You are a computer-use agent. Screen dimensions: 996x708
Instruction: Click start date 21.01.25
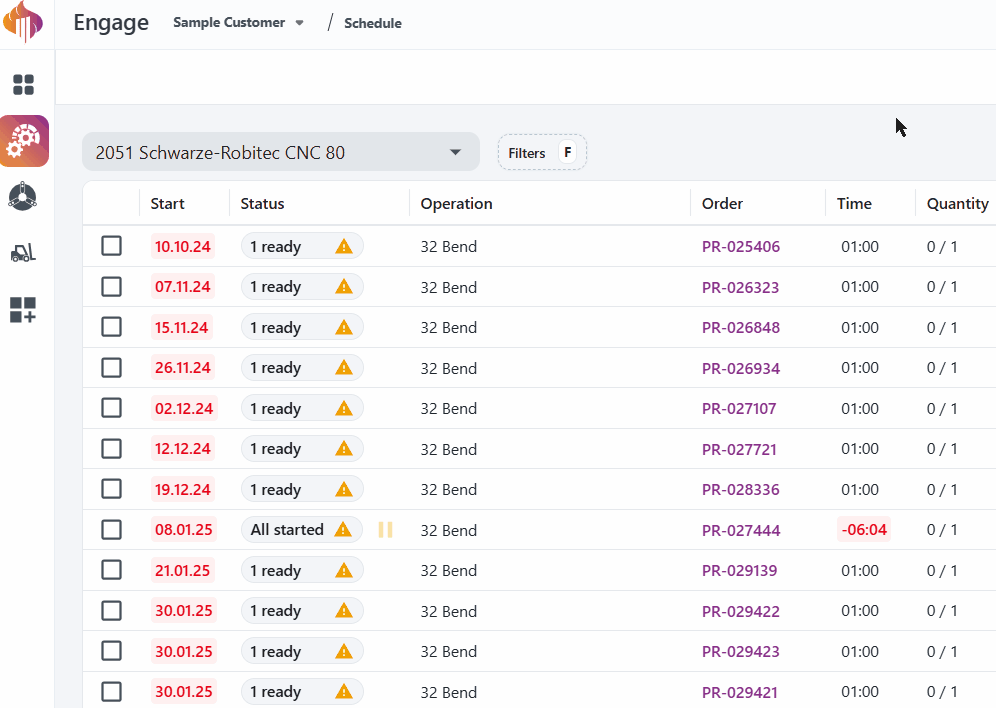pyautogui.click(x=182, y=570)
